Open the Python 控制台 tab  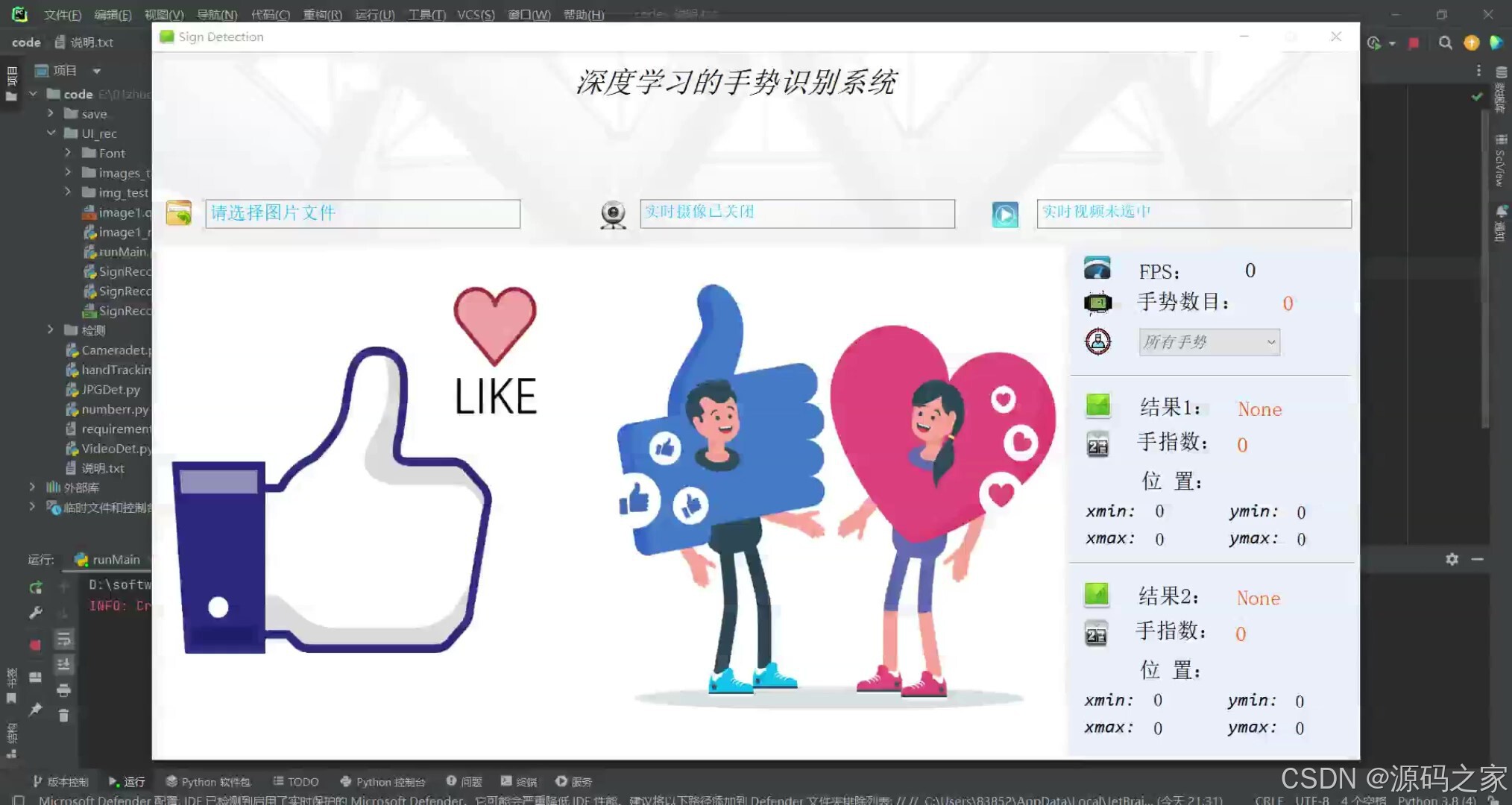[x=382, y=781]
